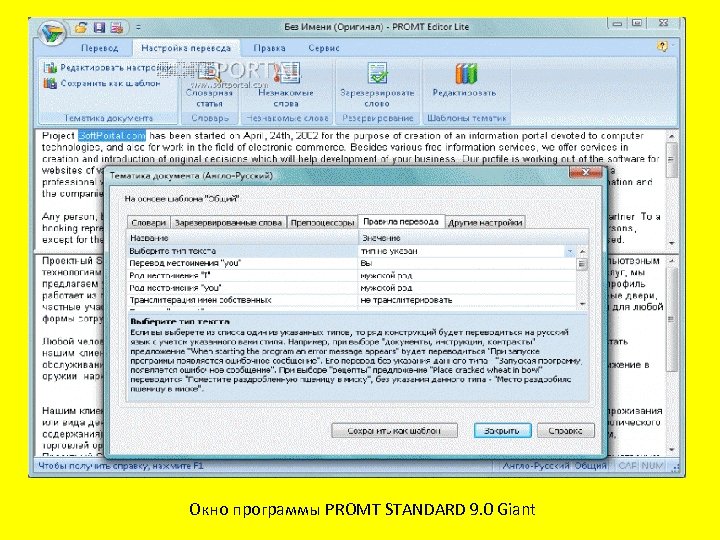Click the Сохранить как шаблон dialog button
The height and width of the screenshot is (540, 720).
tap(394, 431)
